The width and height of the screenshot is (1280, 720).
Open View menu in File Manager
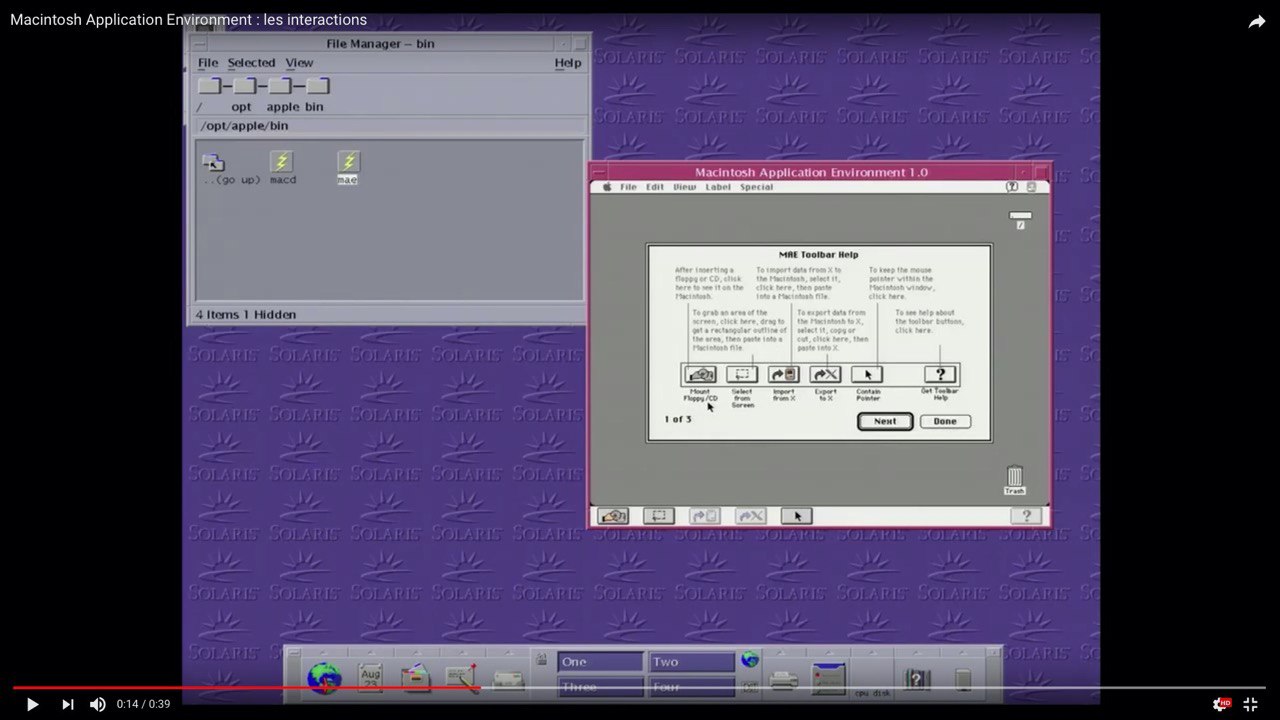[x=299, y=63]
